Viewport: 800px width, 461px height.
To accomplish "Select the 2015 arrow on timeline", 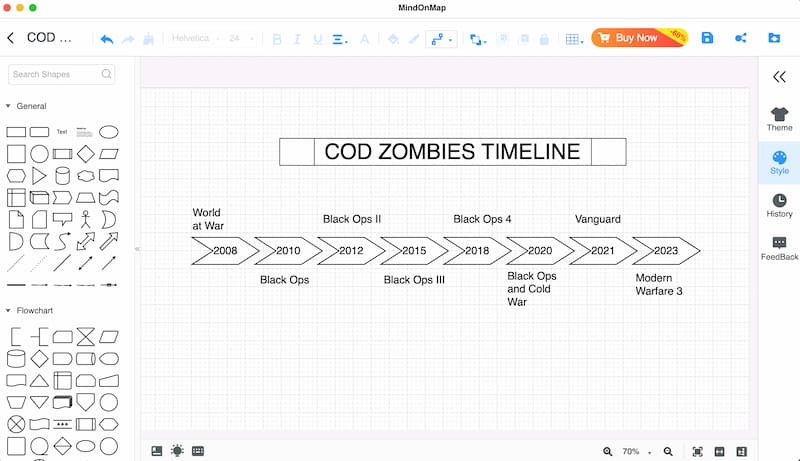I will 414,250.
